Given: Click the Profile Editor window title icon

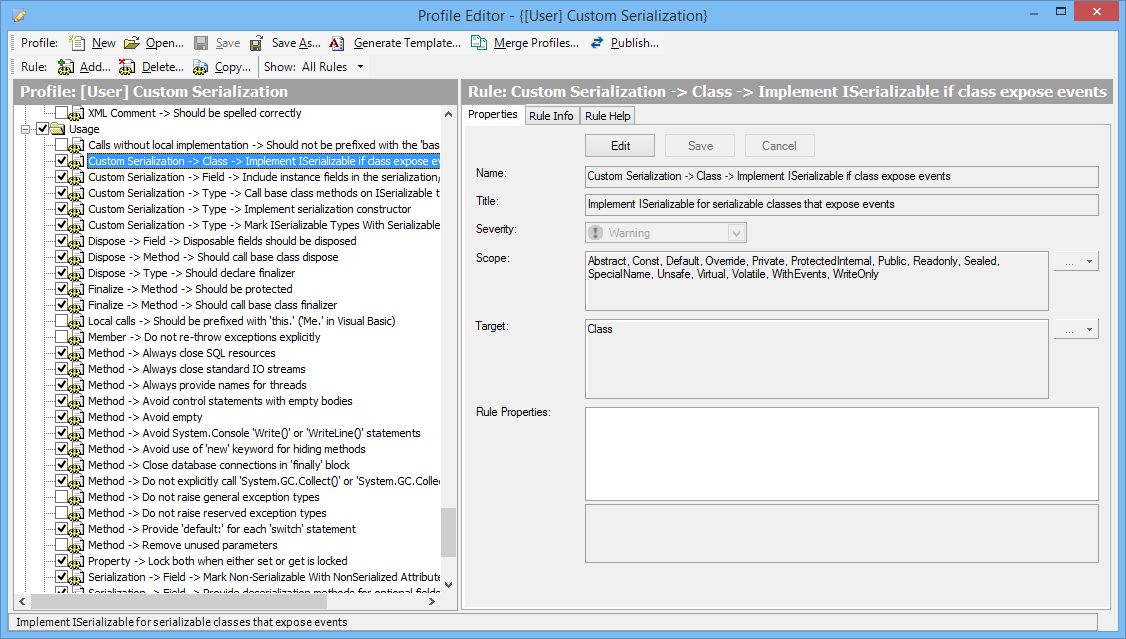Looking at the screenshot, I should pos(19,15).
